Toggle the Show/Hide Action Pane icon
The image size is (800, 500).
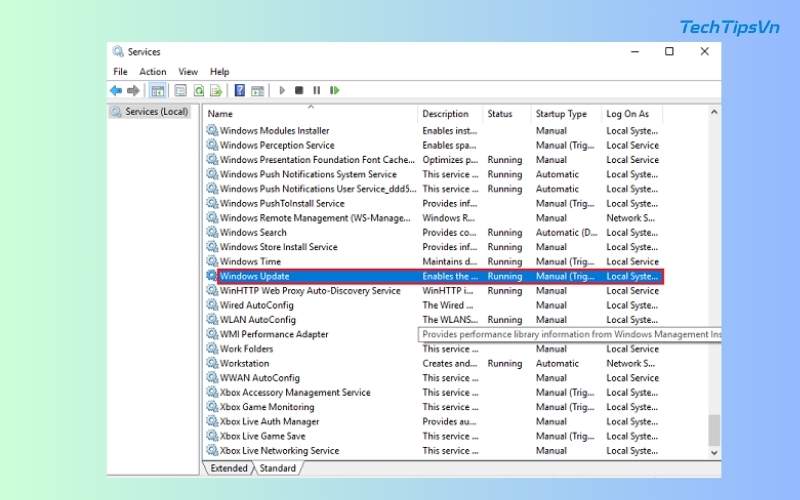point(258,91)
